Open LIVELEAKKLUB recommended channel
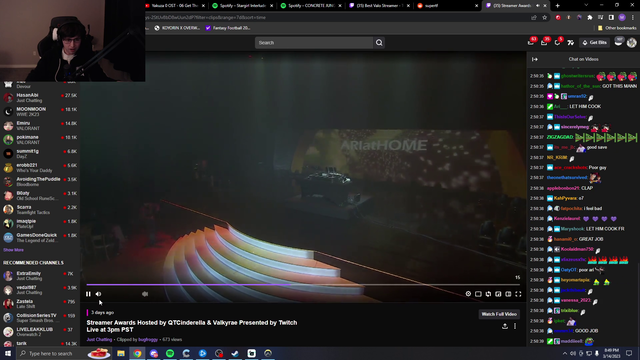This screenshot has width=640, height=360. (x=40, y=332)
